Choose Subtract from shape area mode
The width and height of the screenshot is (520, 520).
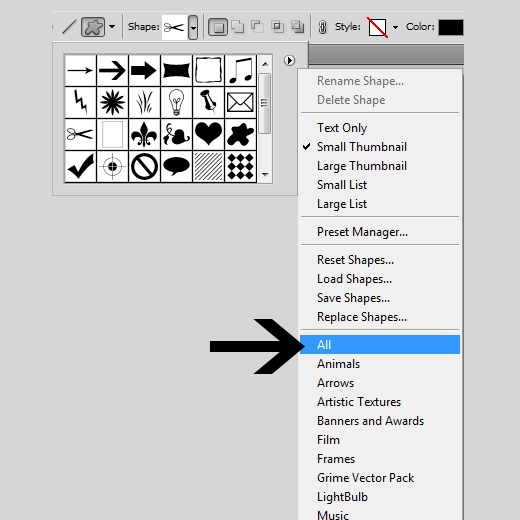point(257,27)
